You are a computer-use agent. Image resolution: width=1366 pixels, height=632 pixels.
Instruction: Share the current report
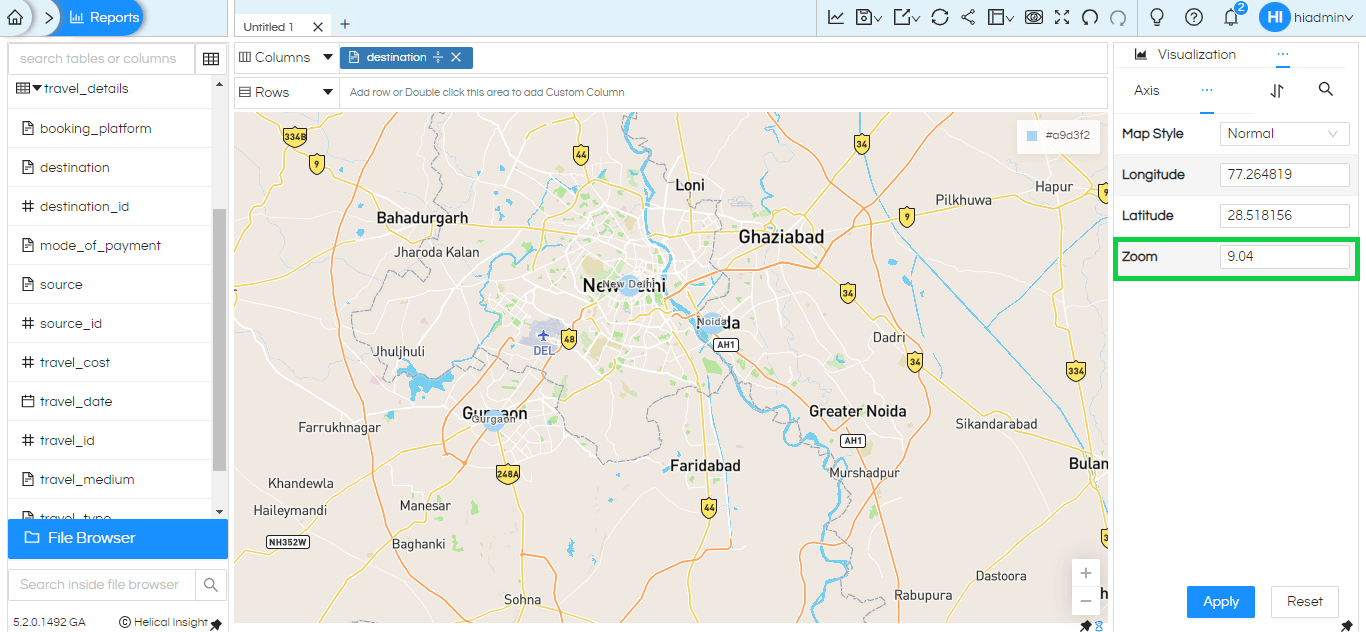tap(968, 17)
